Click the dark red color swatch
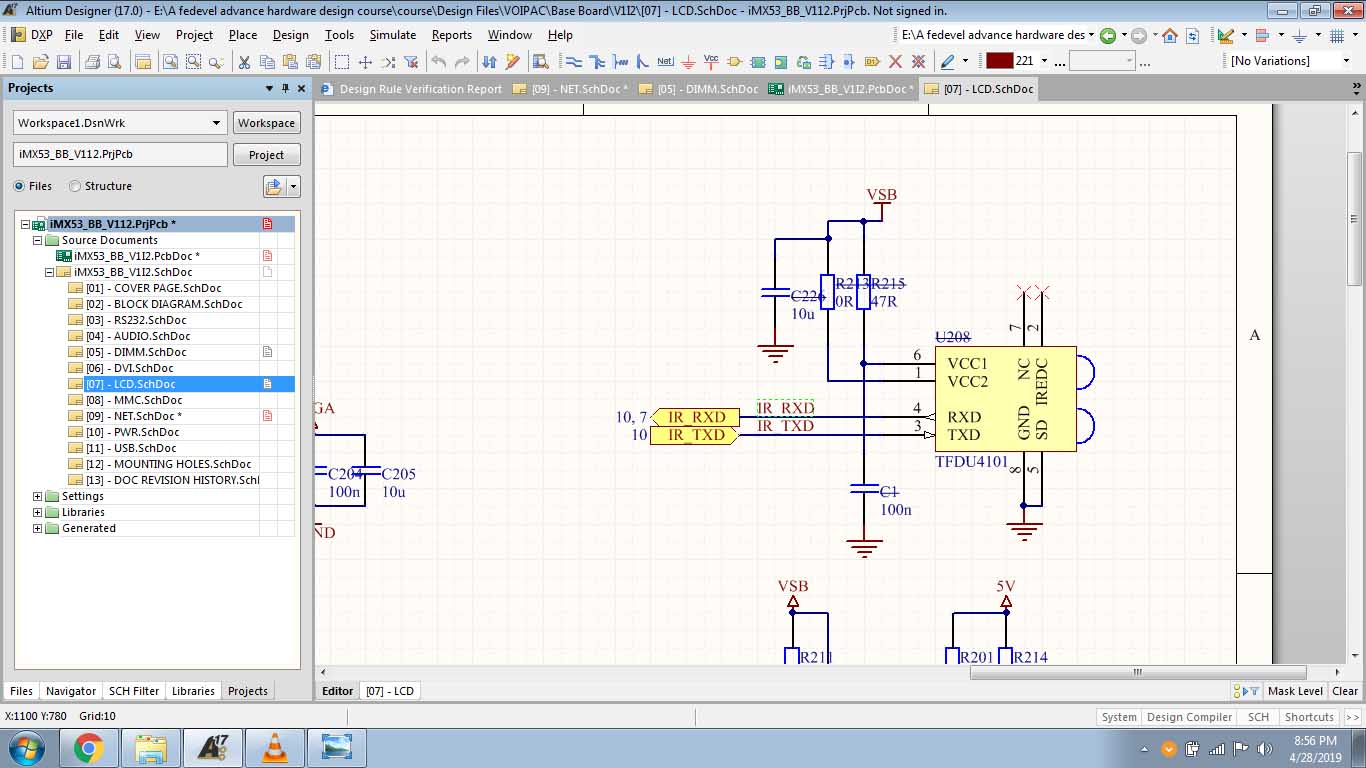This screenshot has height=768, width=1366. click(999, 61)
